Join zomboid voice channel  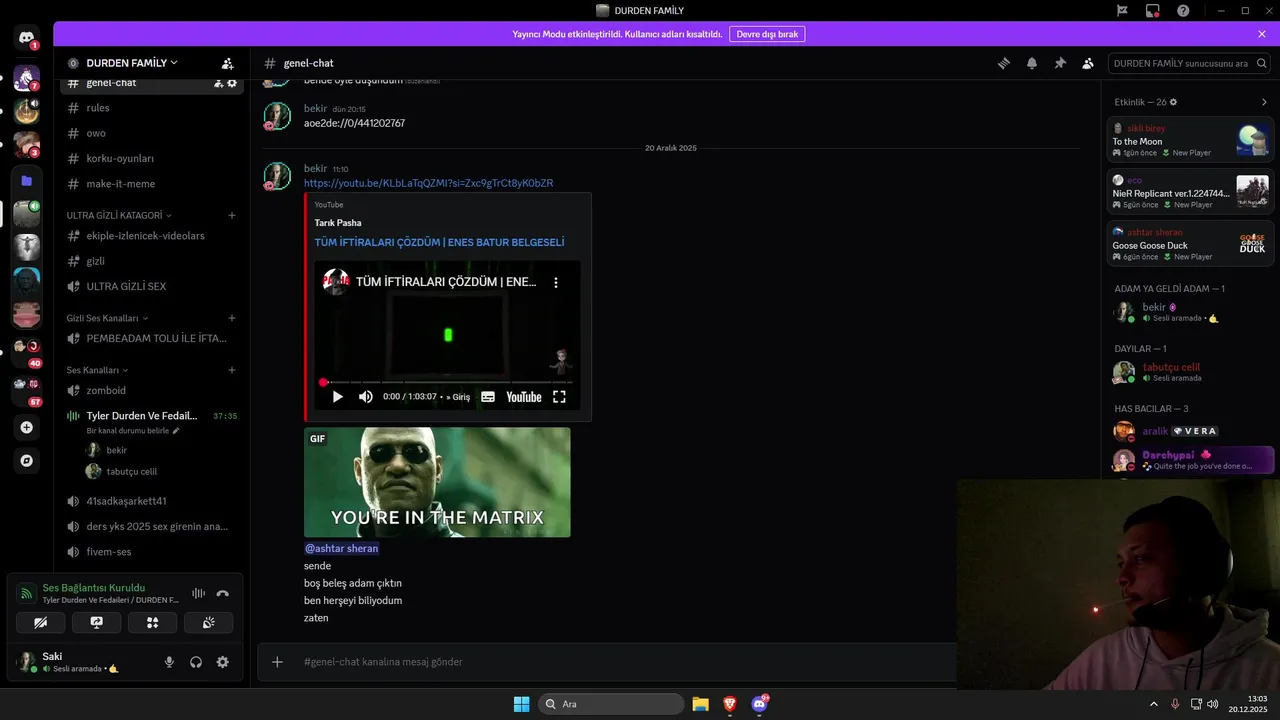pyautogui.click(x=153, y=390)
